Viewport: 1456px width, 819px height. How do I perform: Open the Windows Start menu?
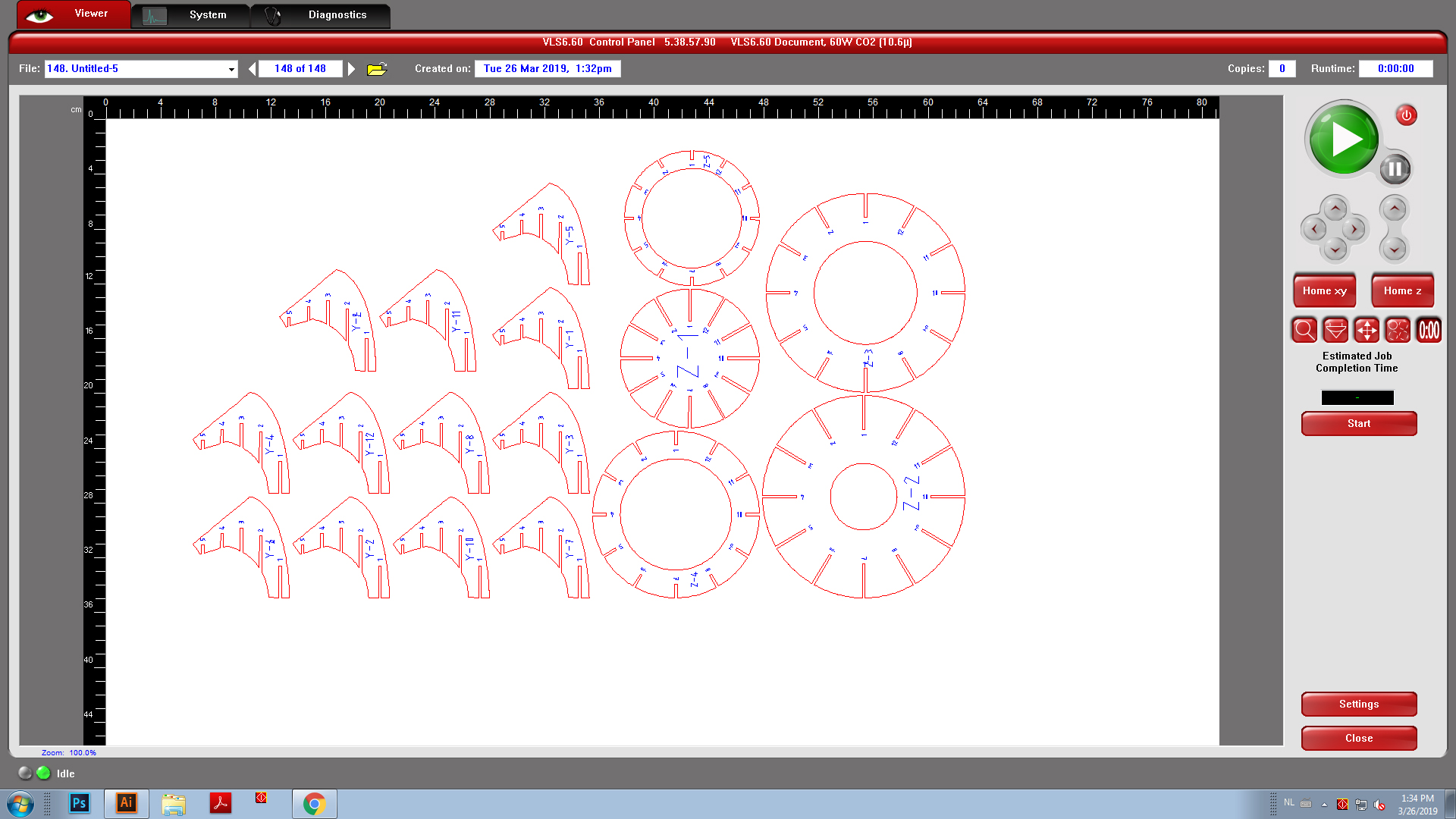click(20, 804)
